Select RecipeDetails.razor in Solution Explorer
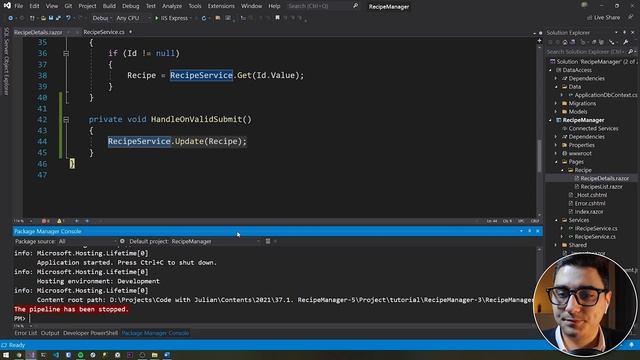 604,178
